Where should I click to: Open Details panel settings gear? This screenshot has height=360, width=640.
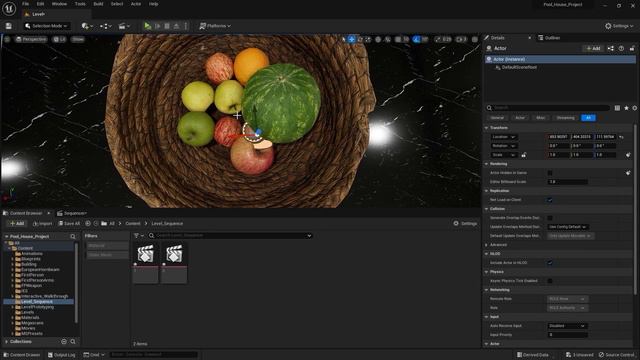635,108
